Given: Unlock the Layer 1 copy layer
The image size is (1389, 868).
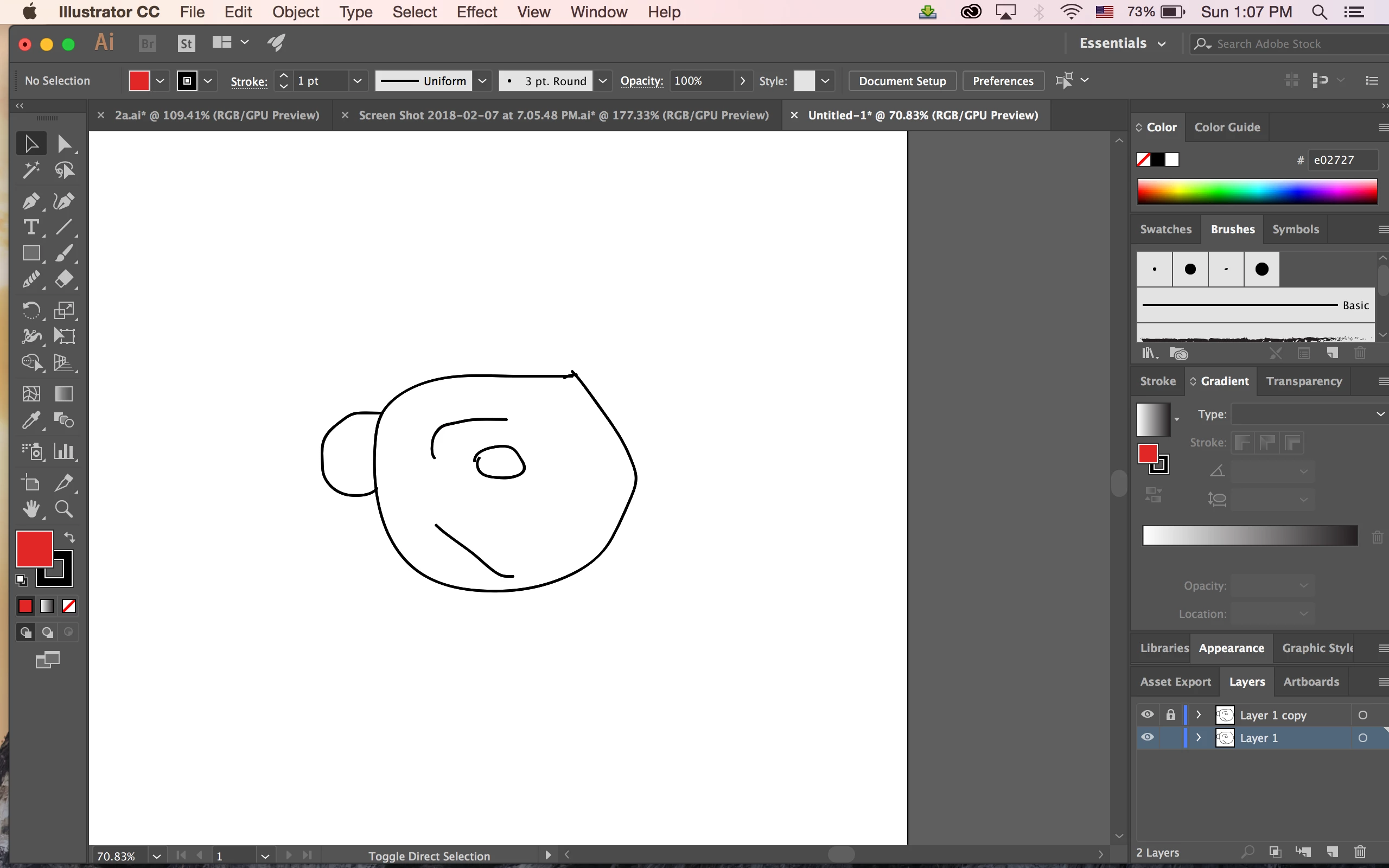Looking at the screenshot, I should point(1170,714).
